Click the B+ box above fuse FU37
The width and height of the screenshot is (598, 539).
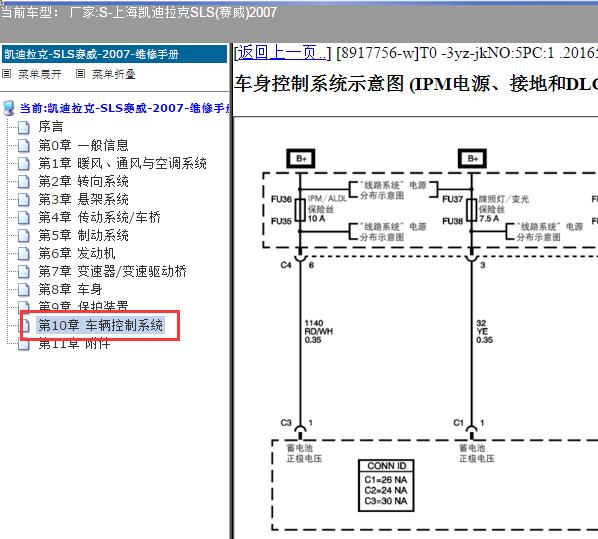tap(472, 158)
